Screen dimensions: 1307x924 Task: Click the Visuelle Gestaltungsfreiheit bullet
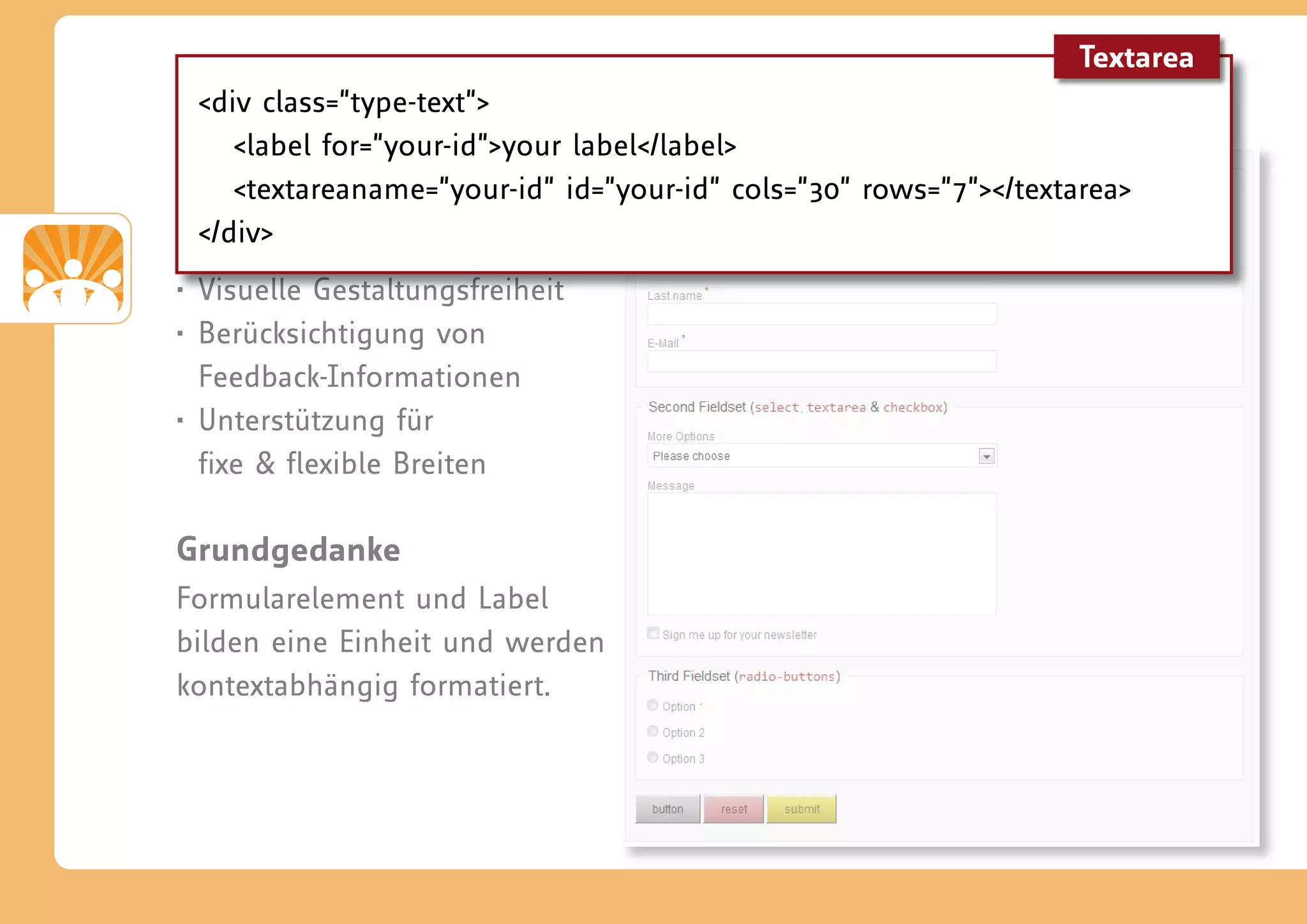coord(381,290)
